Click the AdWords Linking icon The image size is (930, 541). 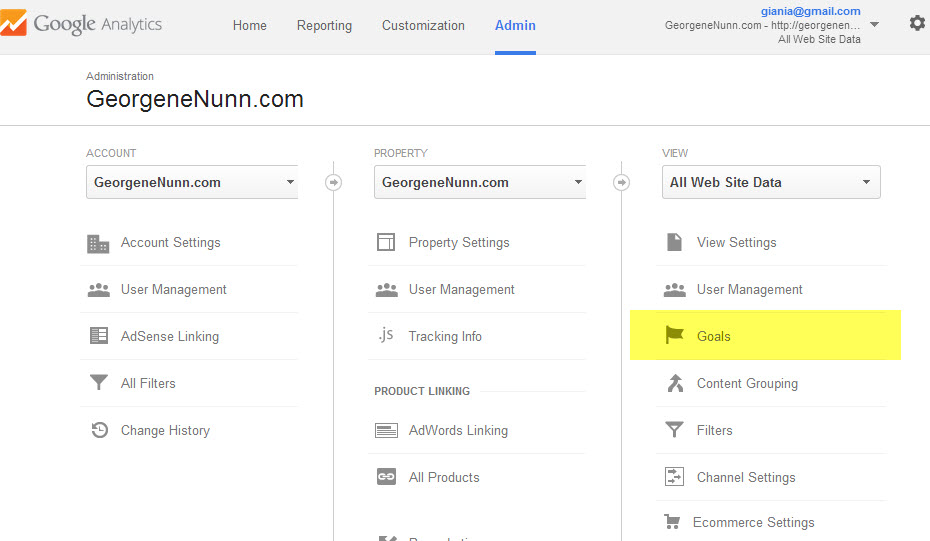pyautogui.click(x=386, y=430)
